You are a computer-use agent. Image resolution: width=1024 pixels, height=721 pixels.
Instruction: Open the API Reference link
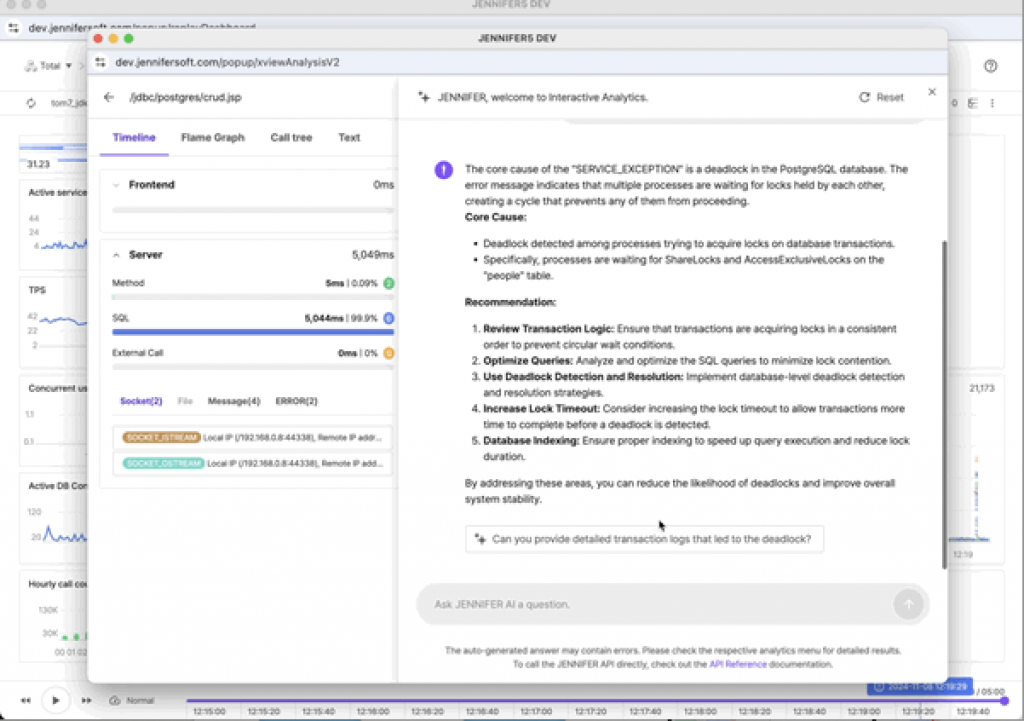pyautogui.click(x=738, y=664)
